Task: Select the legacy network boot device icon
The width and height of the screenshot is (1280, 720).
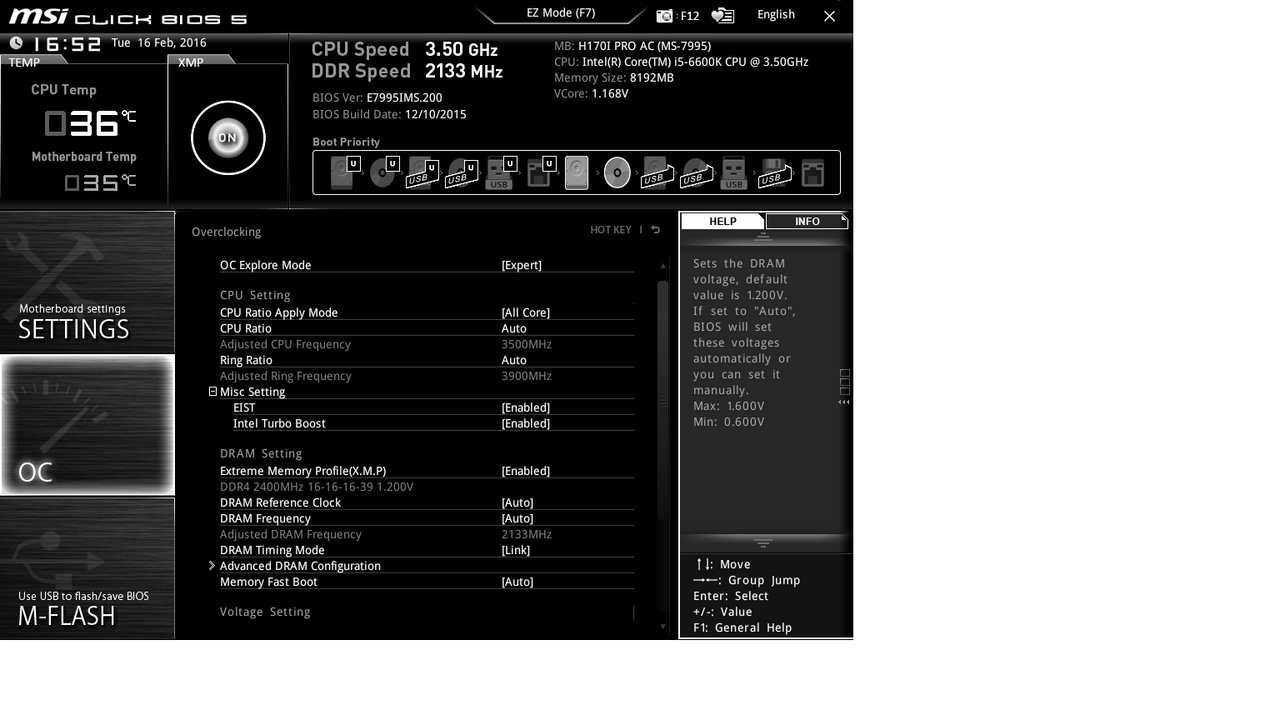Action: [813, 173]
